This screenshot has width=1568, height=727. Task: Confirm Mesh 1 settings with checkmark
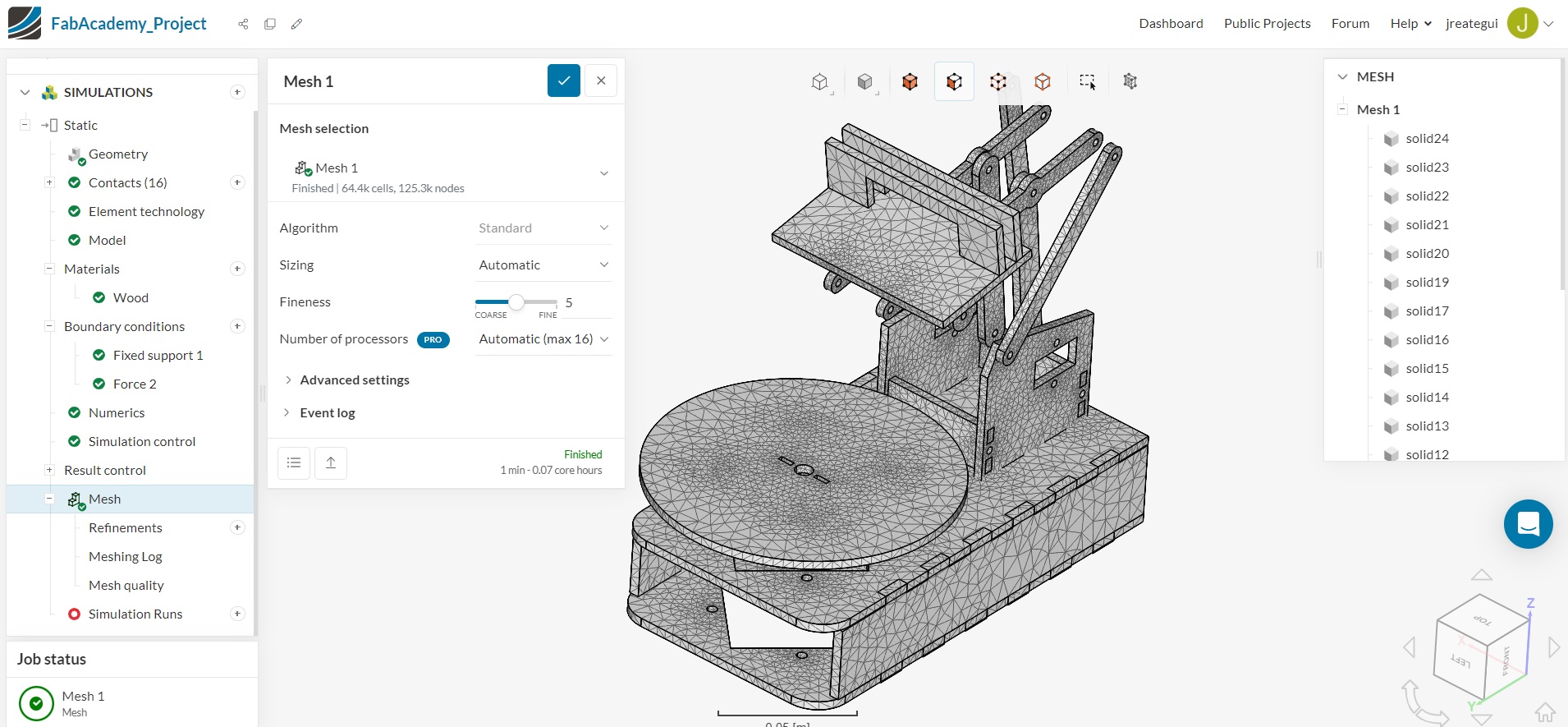pos(564,81)
